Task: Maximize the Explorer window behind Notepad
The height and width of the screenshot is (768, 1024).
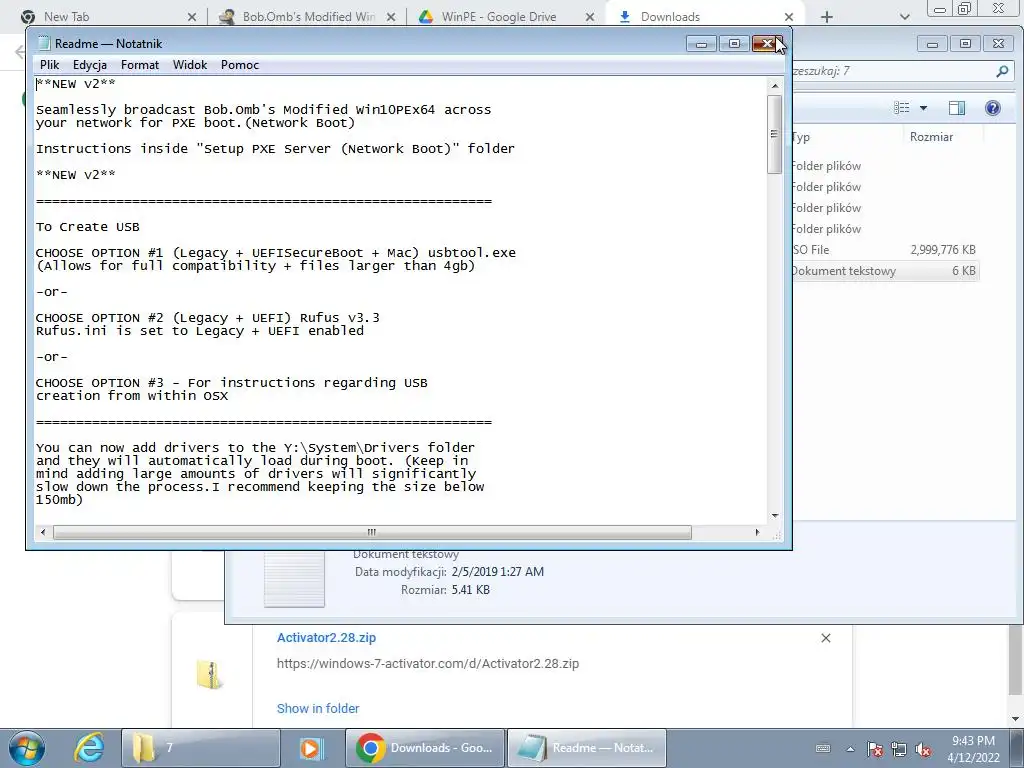Action: (x=965, y=44)
